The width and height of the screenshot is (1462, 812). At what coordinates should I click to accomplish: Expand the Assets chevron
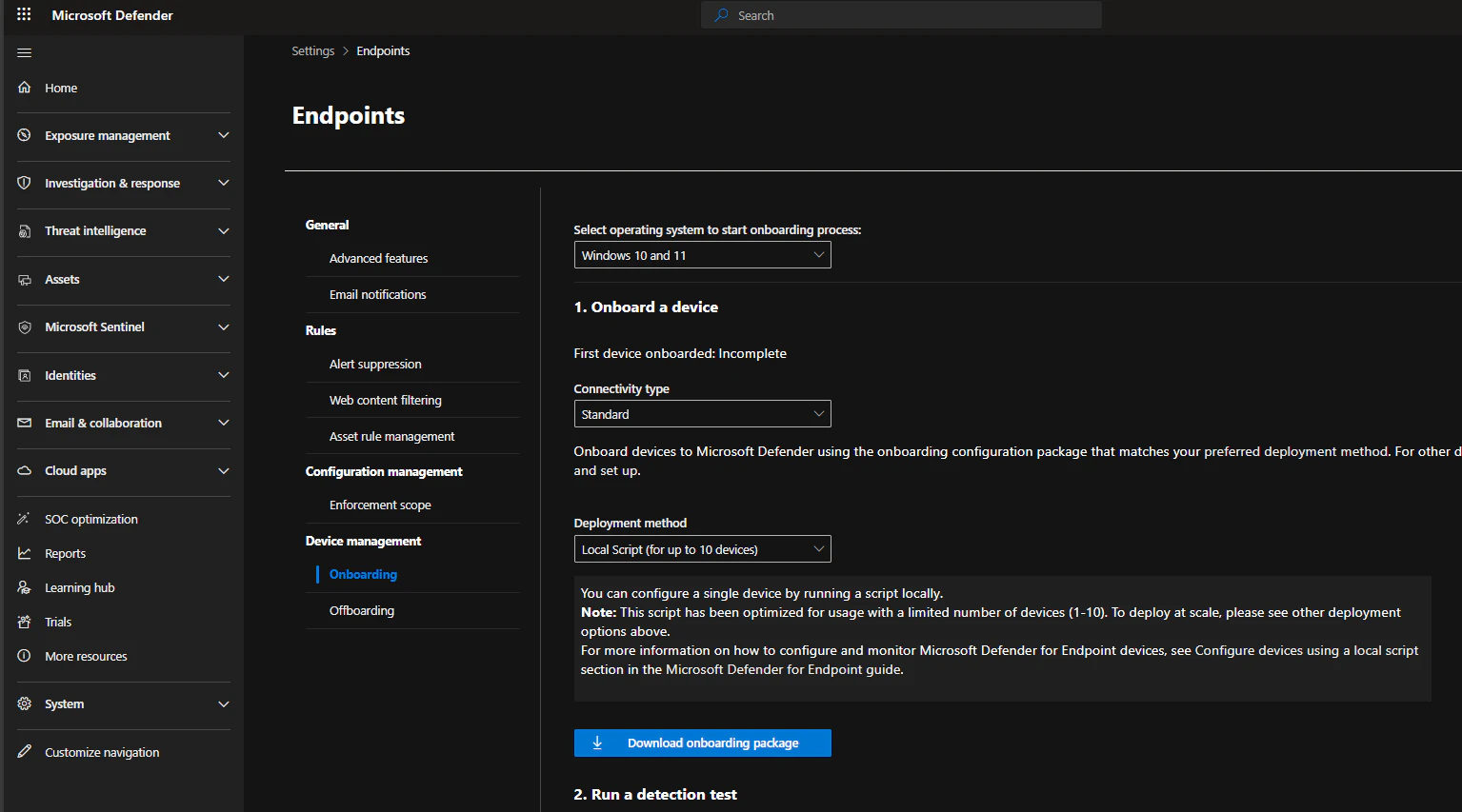click(224, 279)
